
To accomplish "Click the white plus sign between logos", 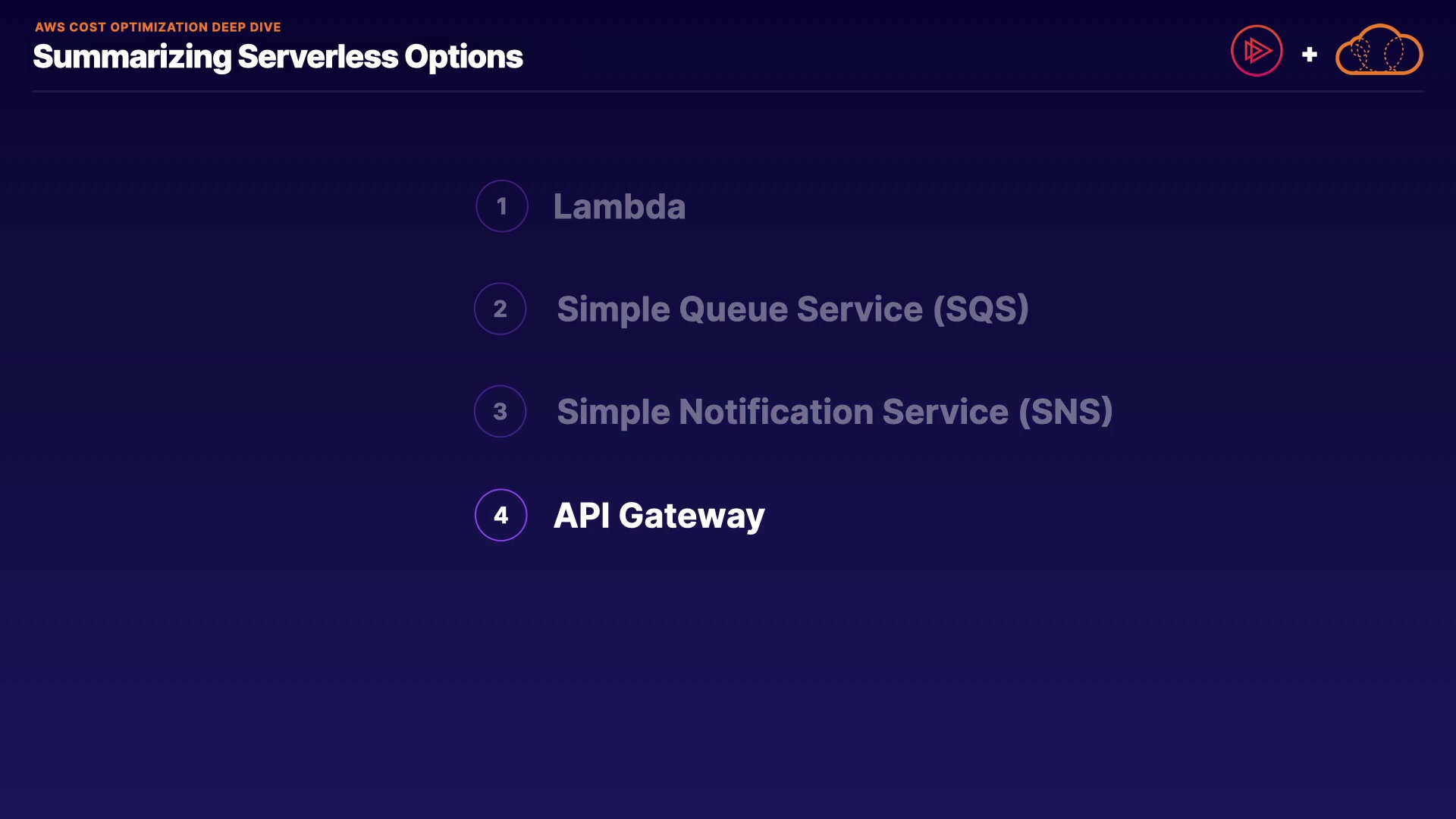I will click(x=1309, y=55).
